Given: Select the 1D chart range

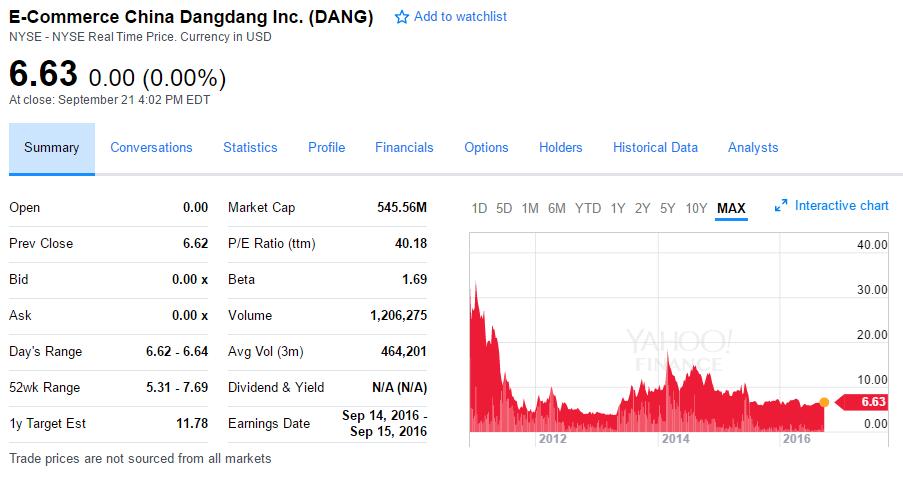Looking at the screenshot, I should 479,208.
